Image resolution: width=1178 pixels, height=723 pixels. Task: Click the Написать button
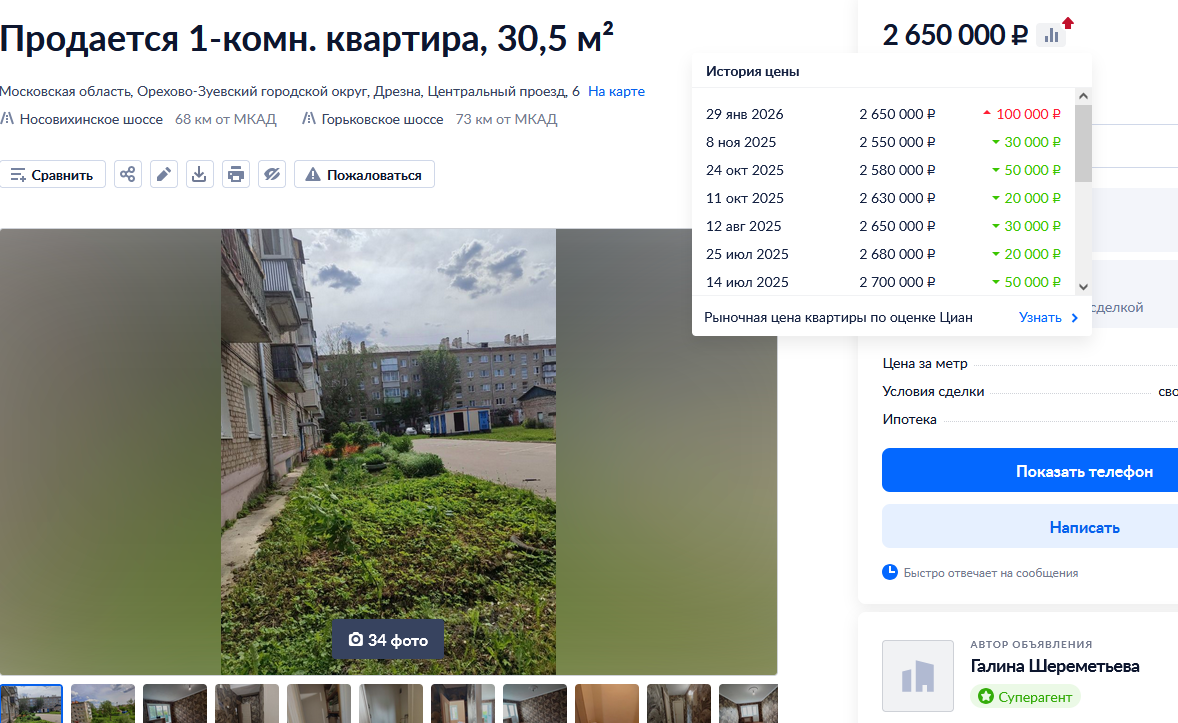point(1030,526)
